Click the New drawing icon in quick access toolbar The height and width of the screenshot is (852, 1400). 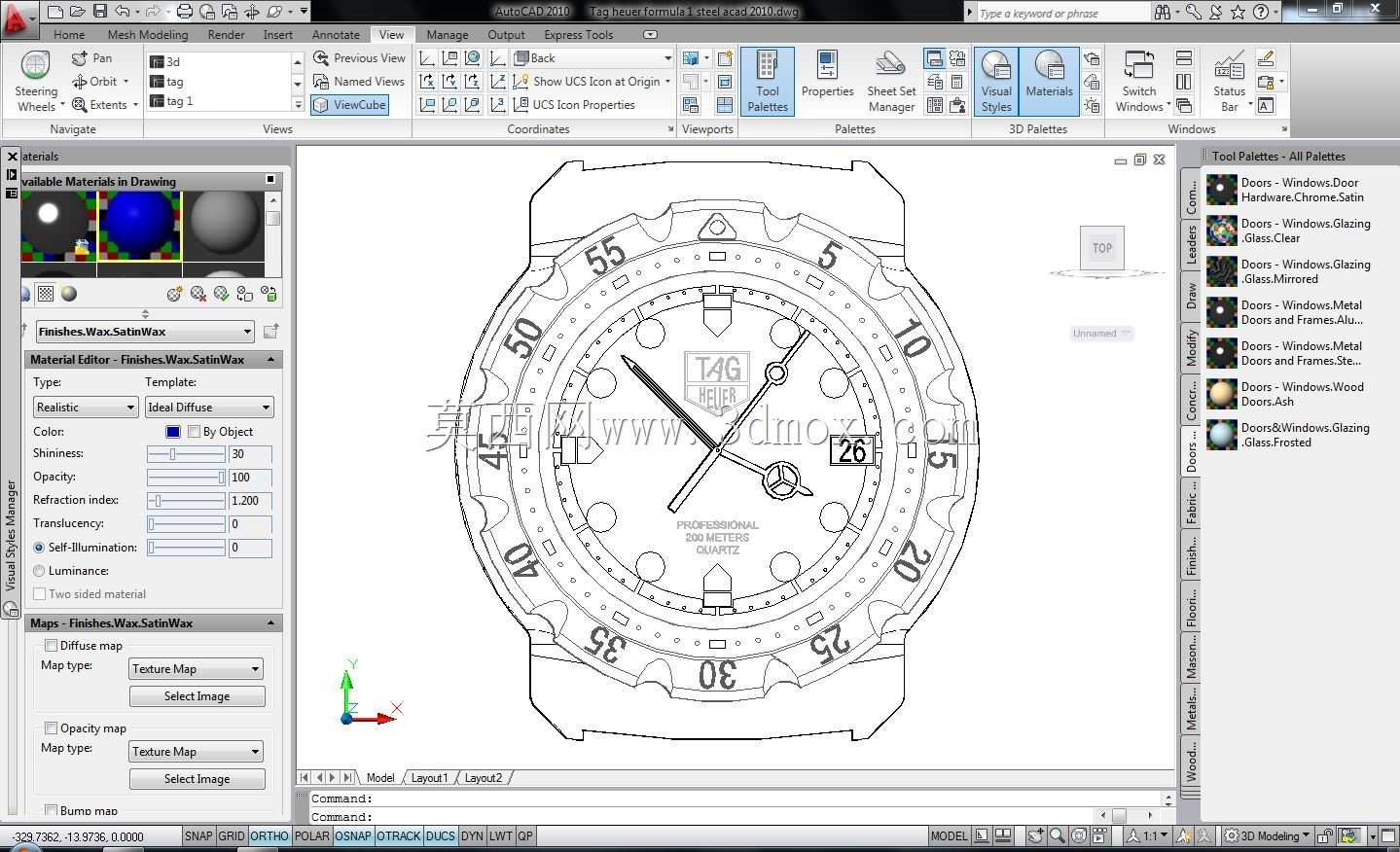54,12
